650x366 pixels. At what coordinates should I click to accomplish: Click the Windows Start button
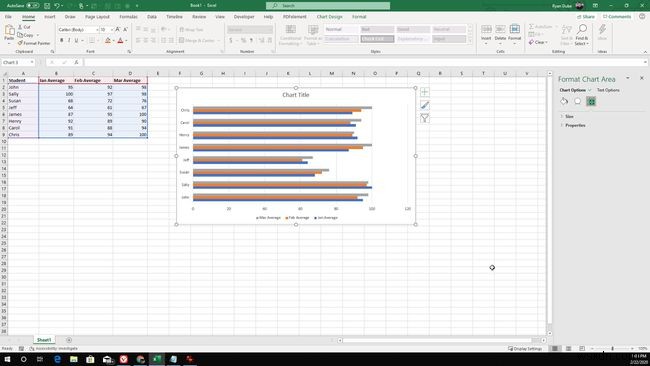click(7, 359)
